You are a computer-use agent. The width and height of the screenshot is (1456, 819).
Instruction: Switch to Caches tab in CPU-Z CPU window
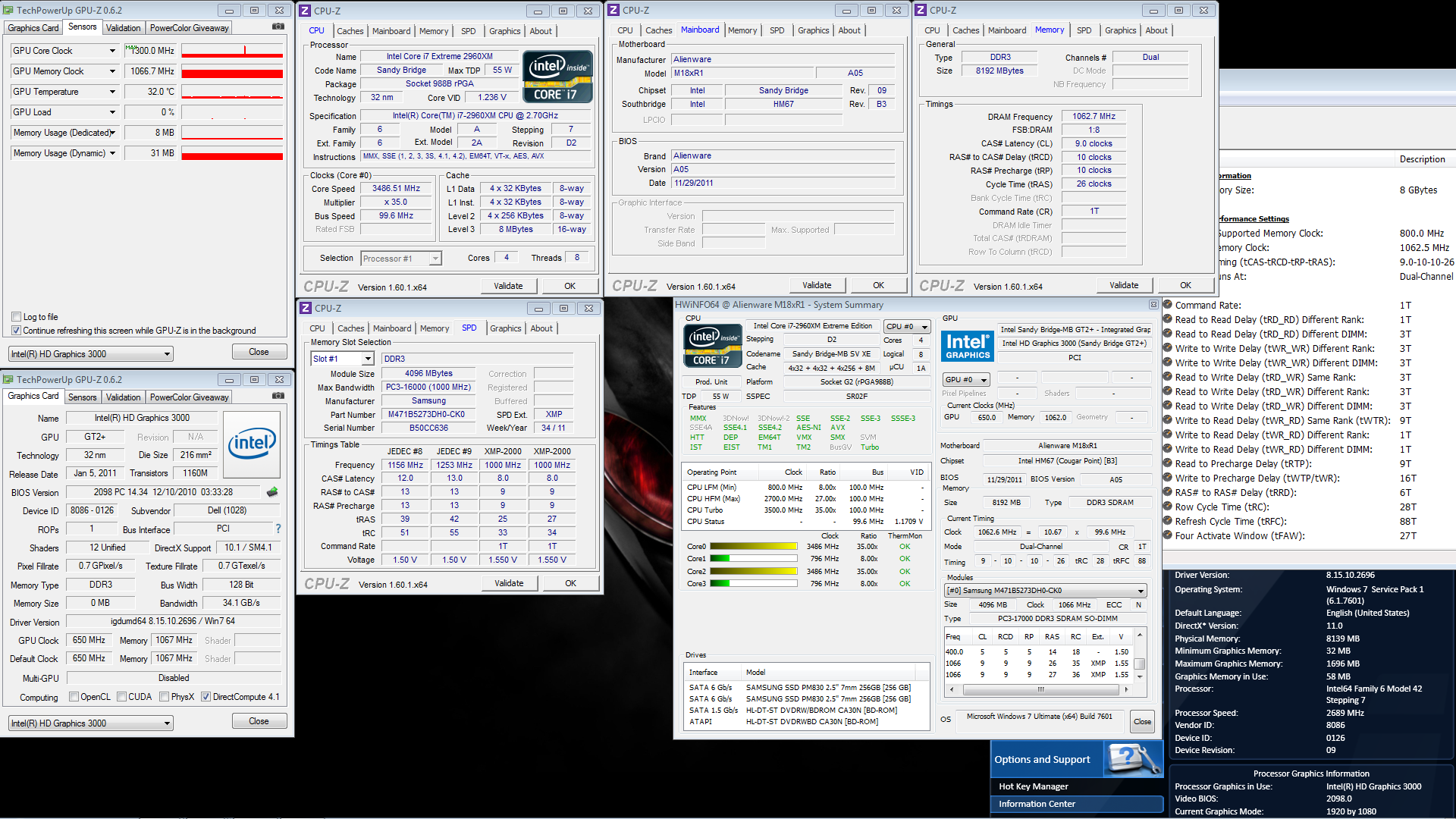point(350,31)
